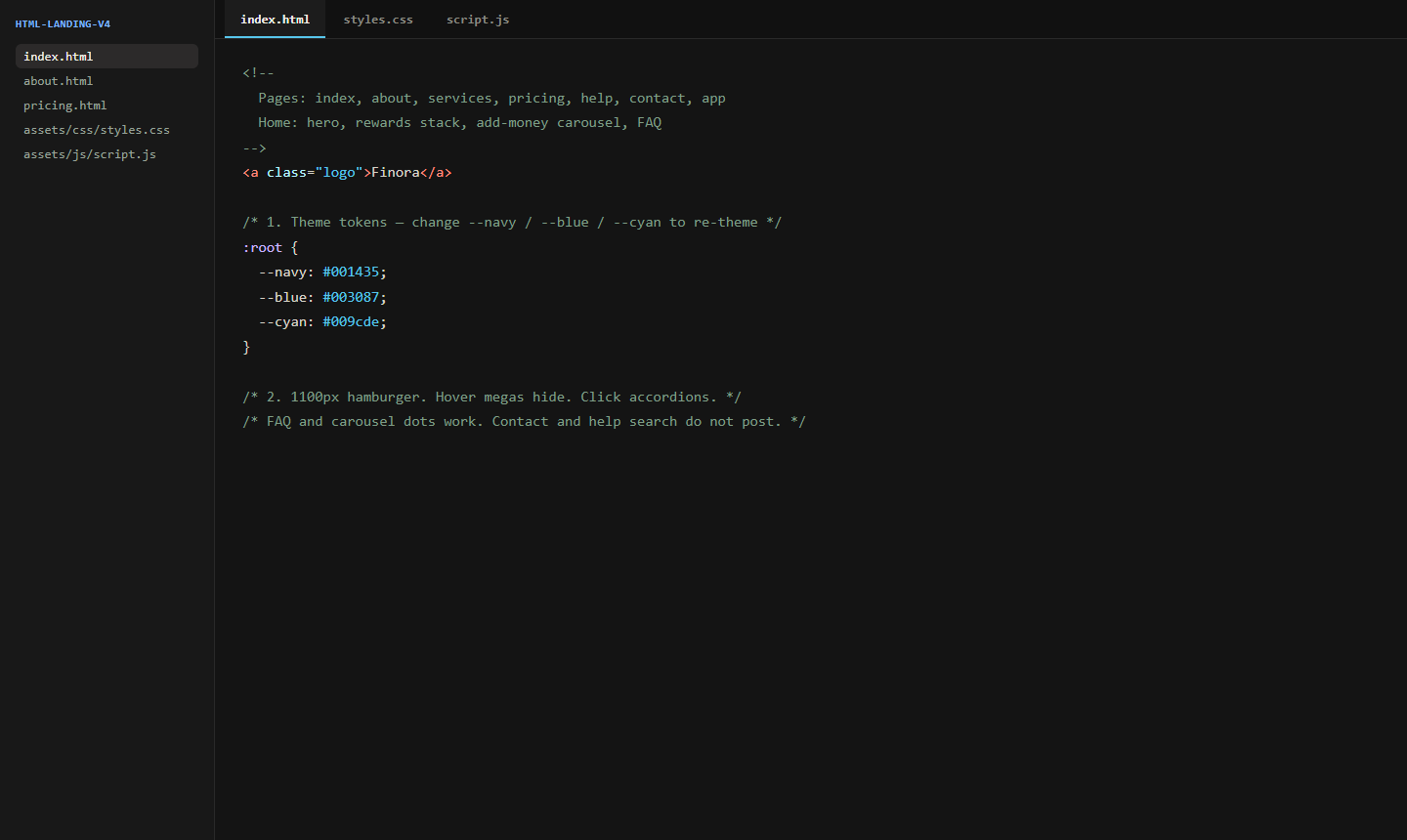The height and width of the screenshot is (840, 1407).
Task: Click the #009cde cyan color value
Action: (351, 322)
